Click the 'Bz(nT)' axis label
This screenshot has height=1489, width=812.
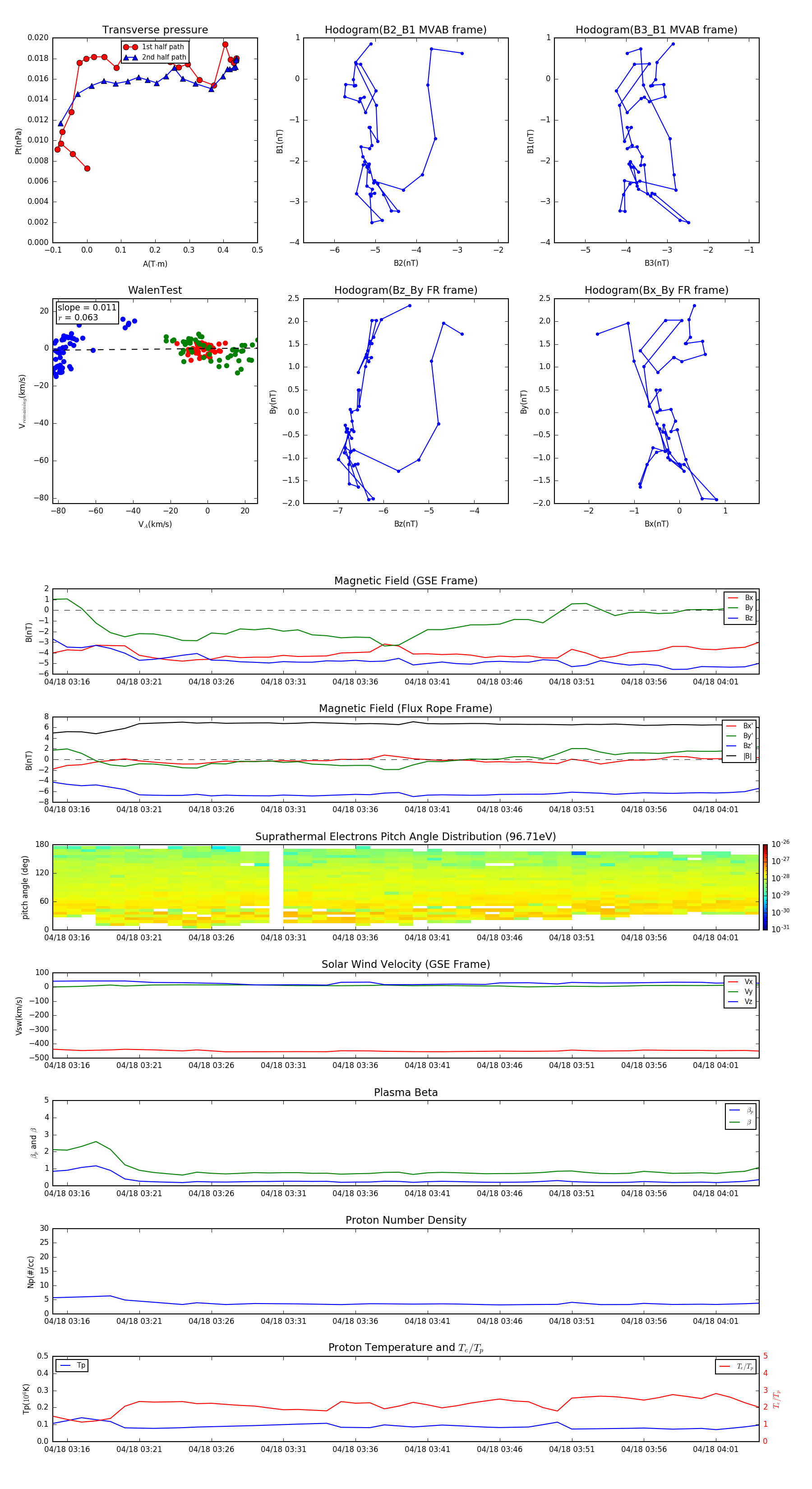click(406, 524)
